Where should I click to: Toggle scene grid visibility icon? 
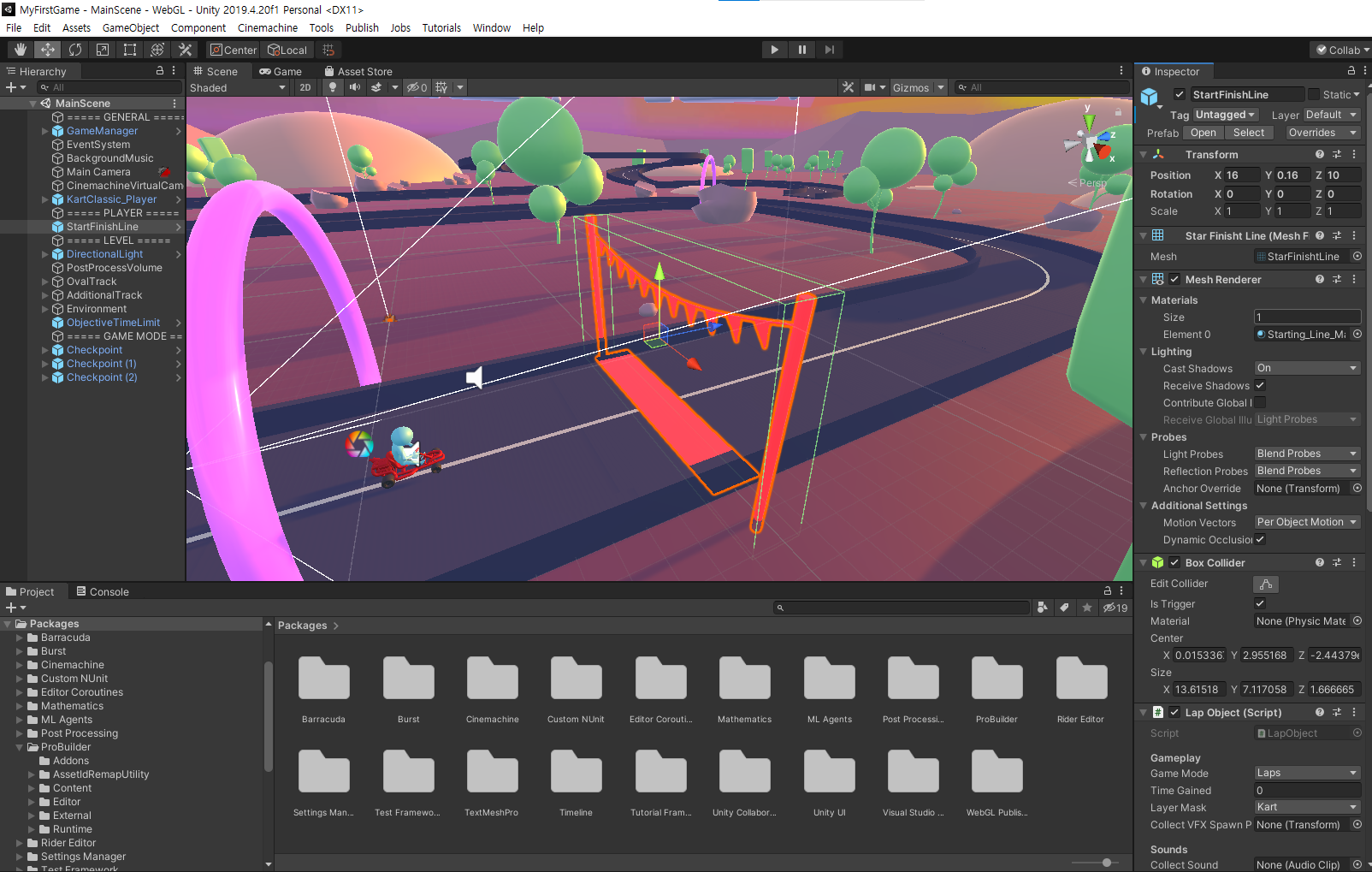point(441,87)
